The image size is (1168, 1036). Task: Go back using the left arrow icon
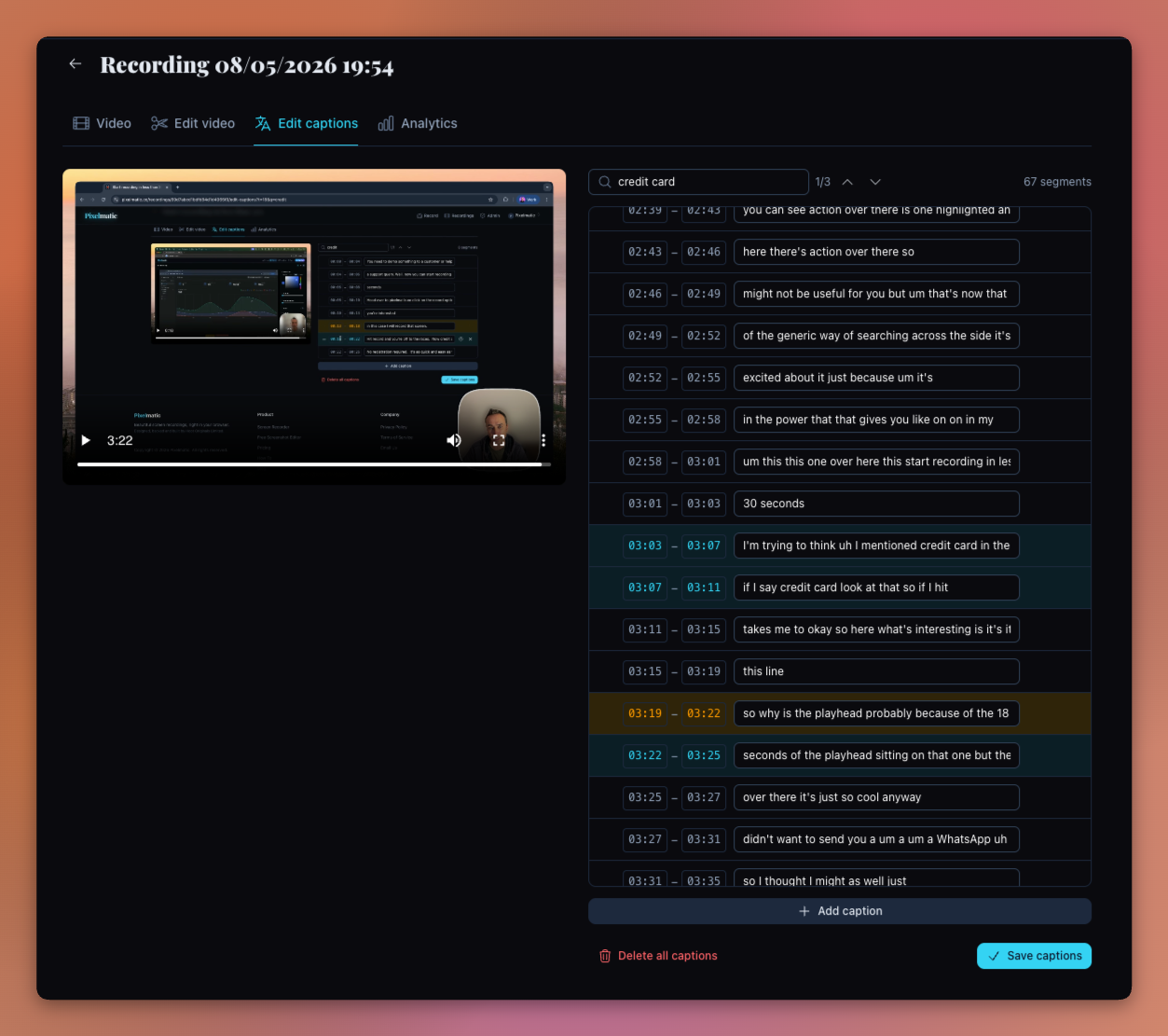coord(76,64)
